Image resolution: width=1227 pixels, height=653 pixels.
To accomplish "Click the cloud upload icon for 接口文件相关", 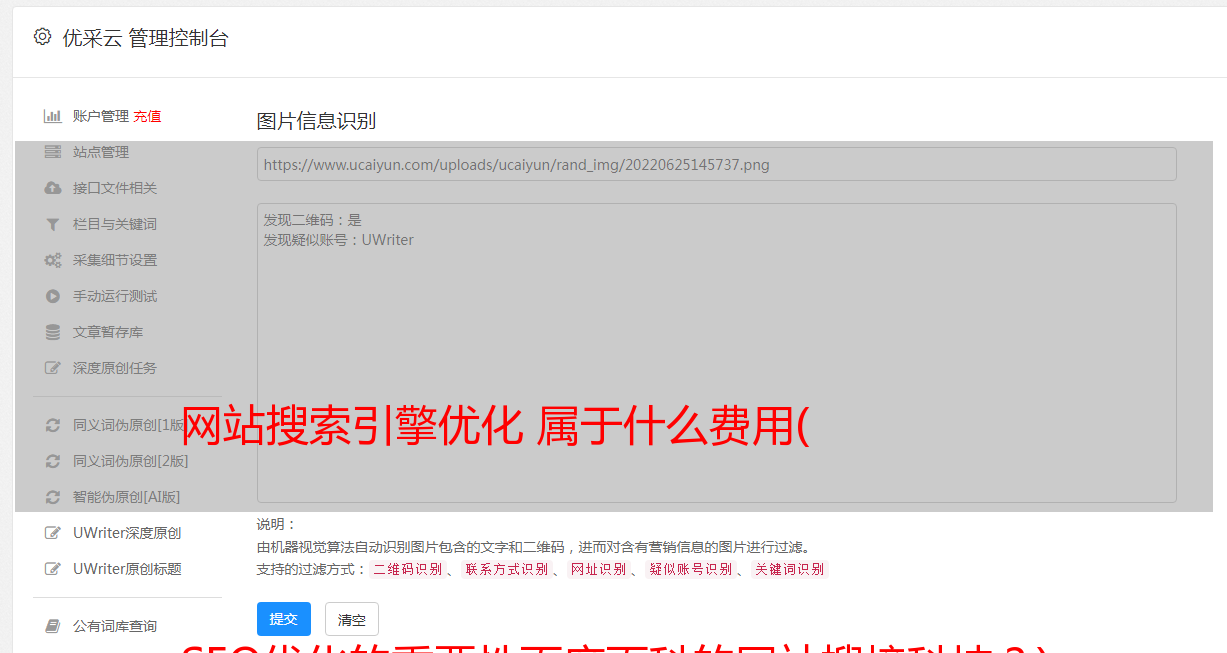I will 53,188.
